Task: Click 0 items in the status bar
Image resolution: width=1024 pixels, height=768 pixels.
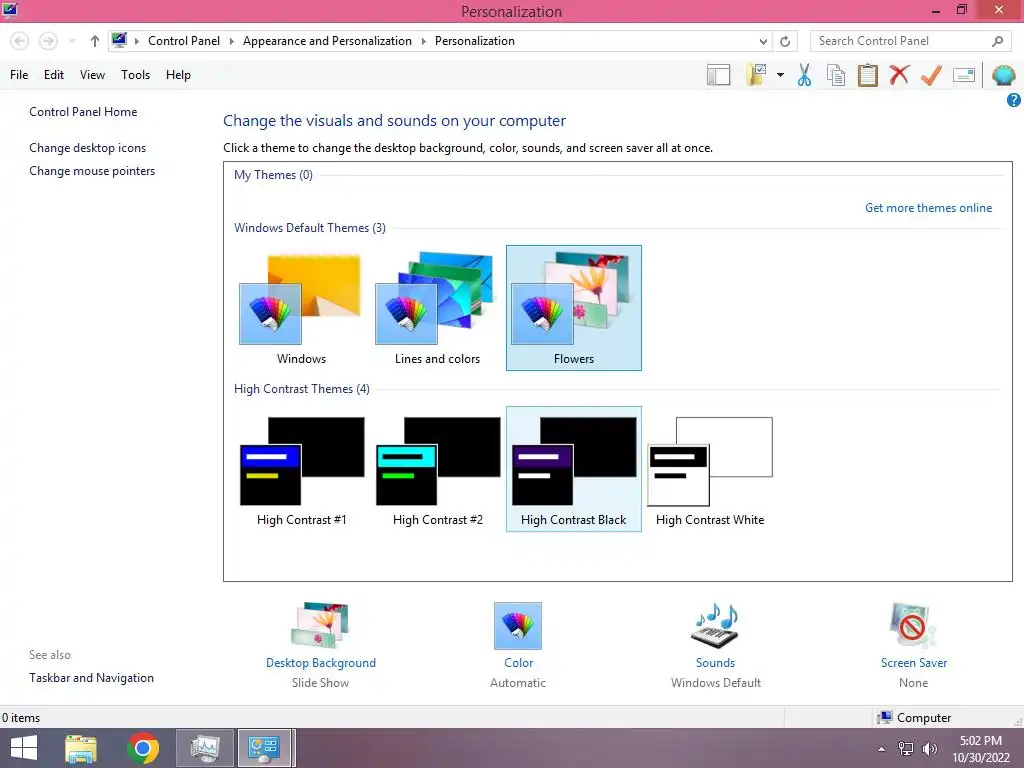Action: [21, 718]
